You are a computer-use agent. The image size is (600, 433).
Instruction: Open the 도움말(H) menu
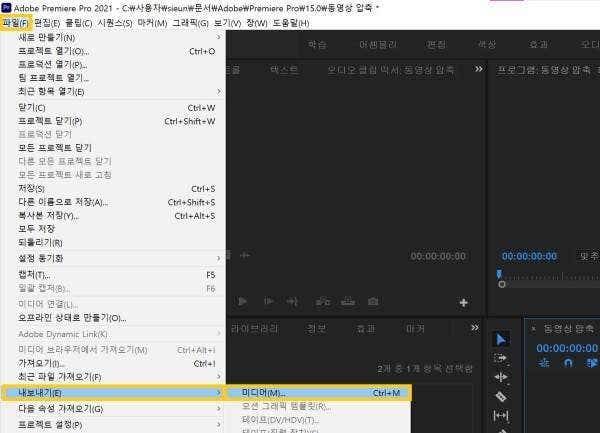pyautogui.click(x=291, y=23)
